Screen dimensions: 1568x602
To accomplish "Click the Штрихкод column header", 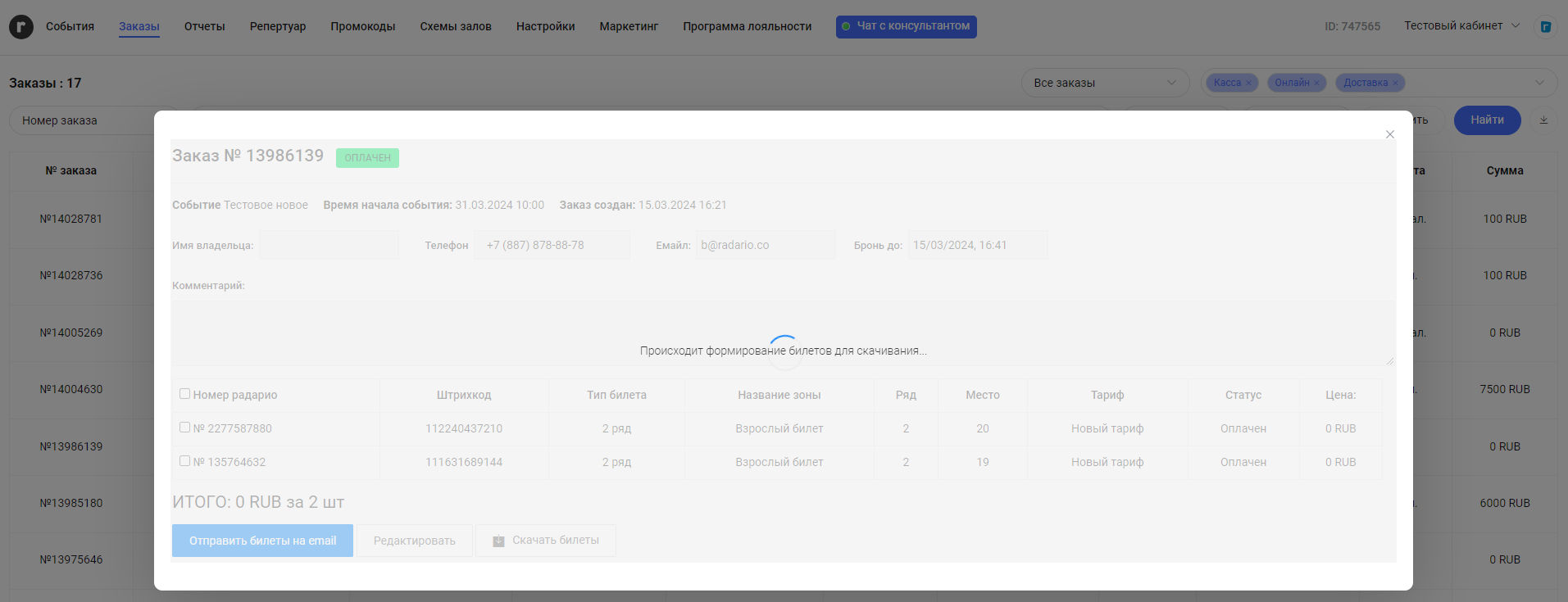I will tap(464, 395).
